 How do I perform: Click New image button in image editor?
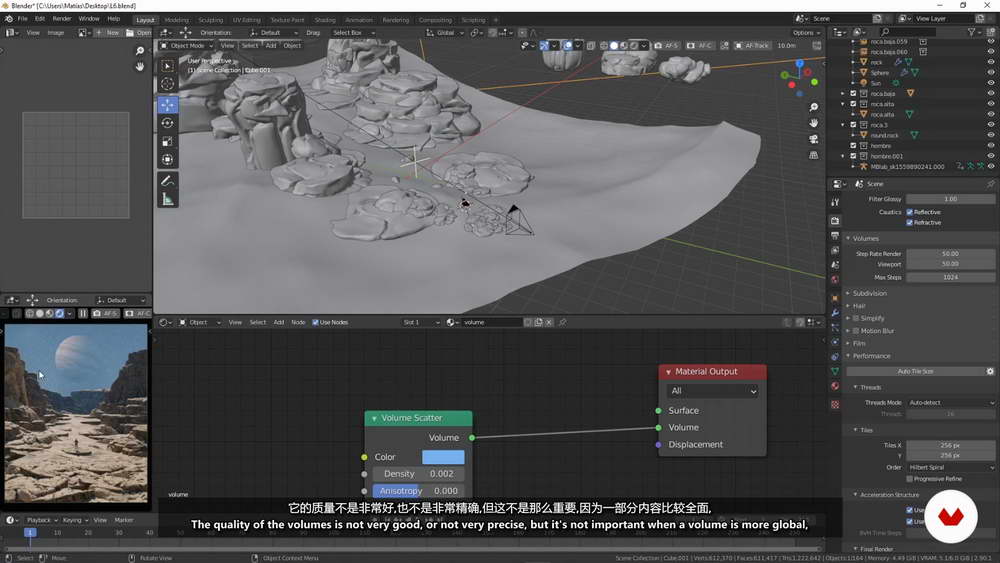click(108, 33)
